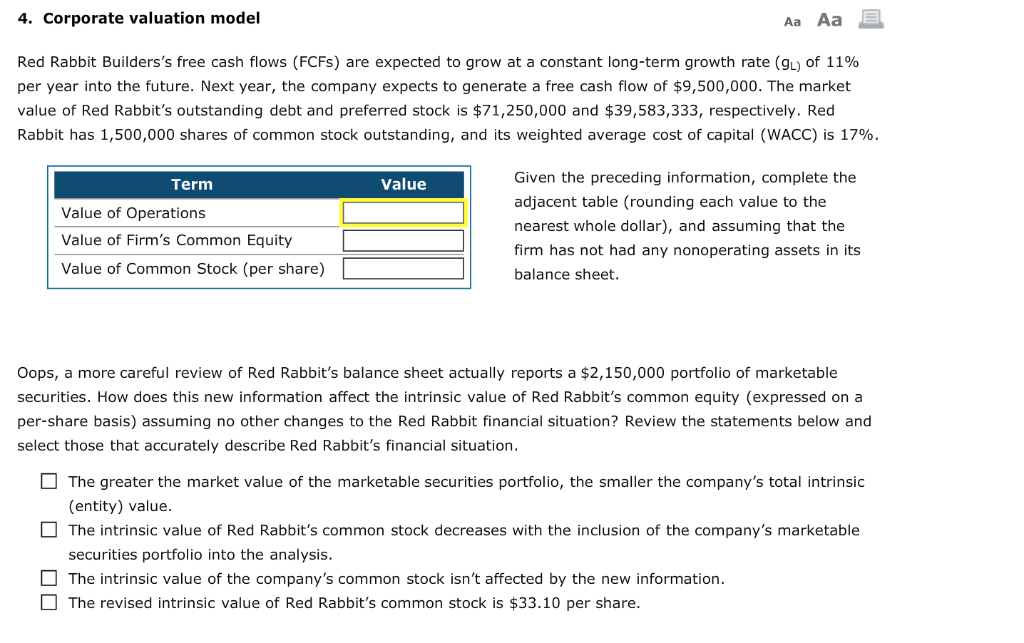Check the statement about greater marketable securities value
Screen dimensions: 1024x643
click(47, 481)
